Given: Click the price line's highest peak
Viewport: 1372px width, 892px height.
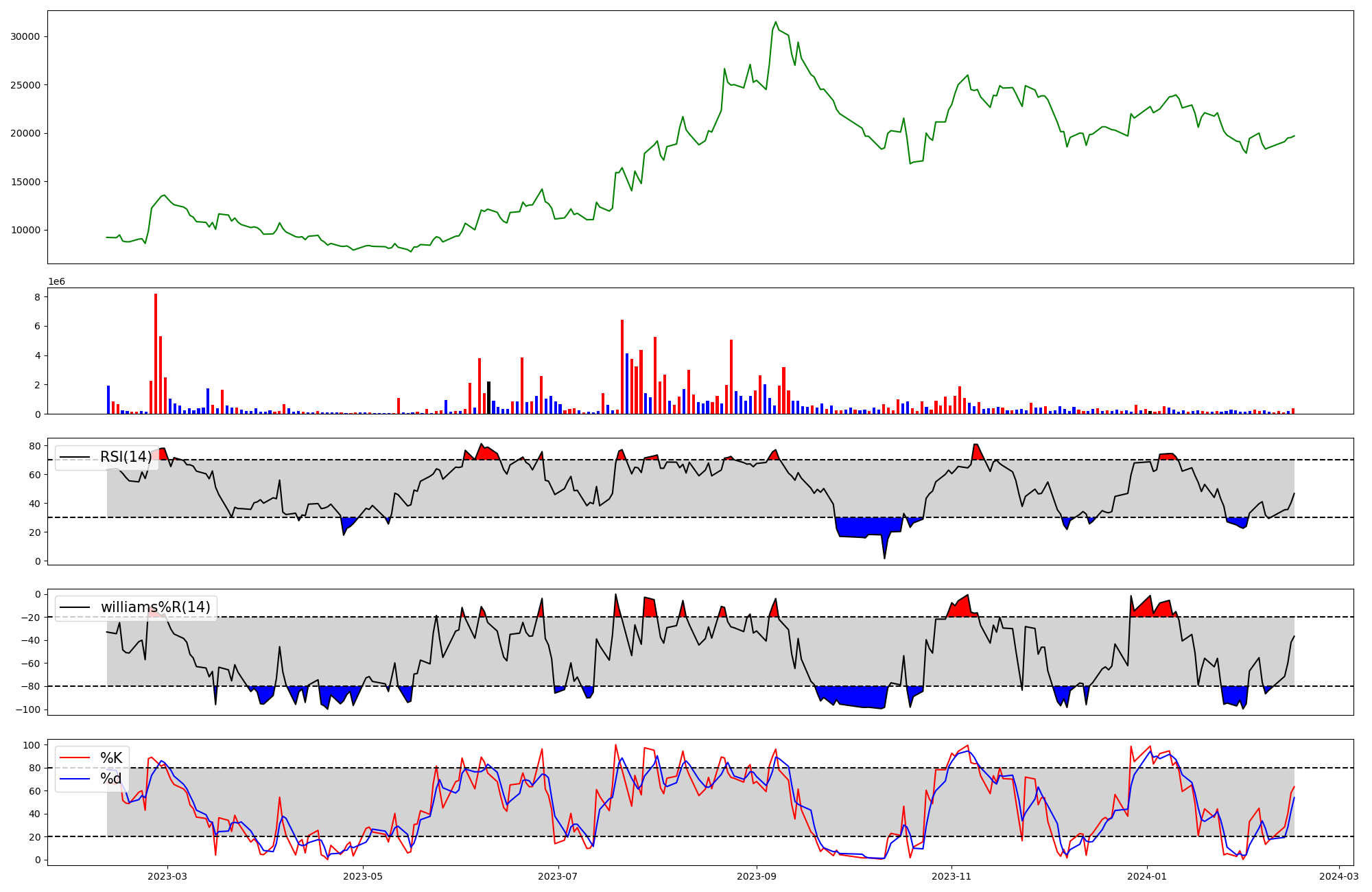Looking at the screenshot, I should click(776, 22).
